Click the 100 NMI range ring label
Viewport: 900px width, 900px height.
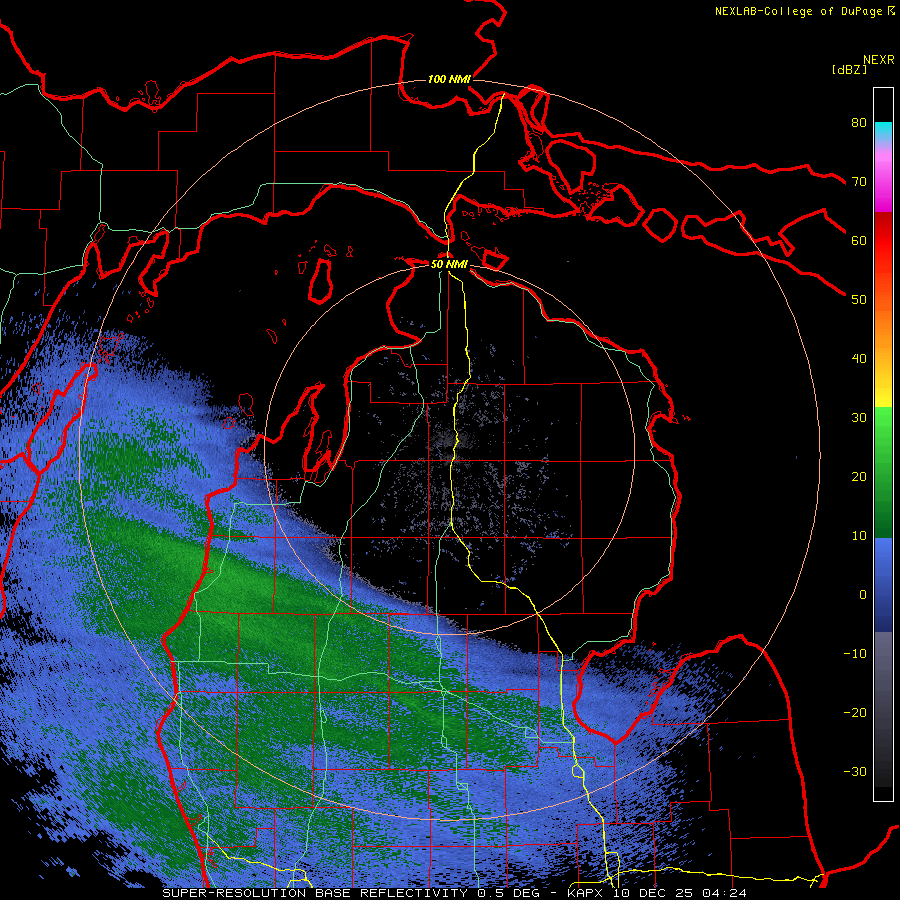point(449,79)
